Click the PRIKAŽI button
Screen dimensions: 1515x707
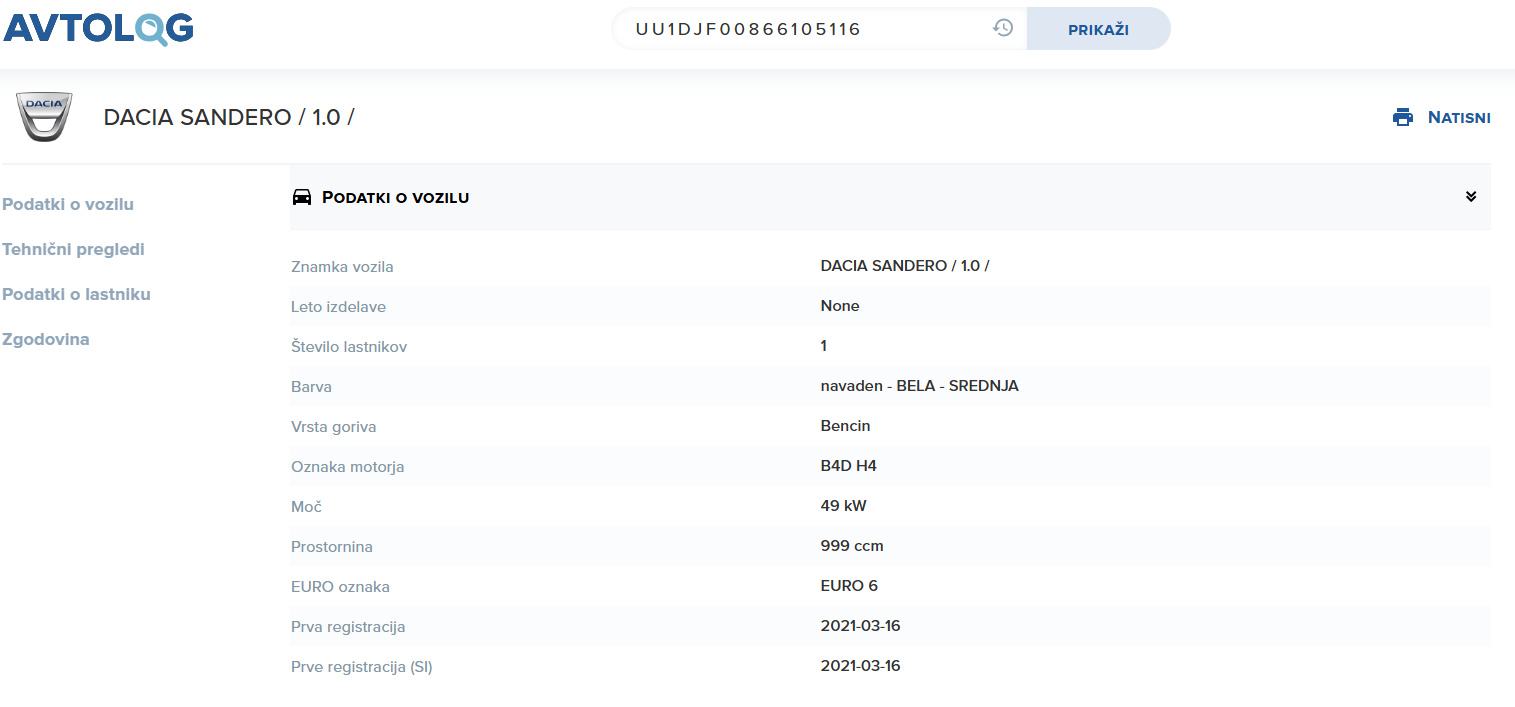click(x=1098, y=29)
